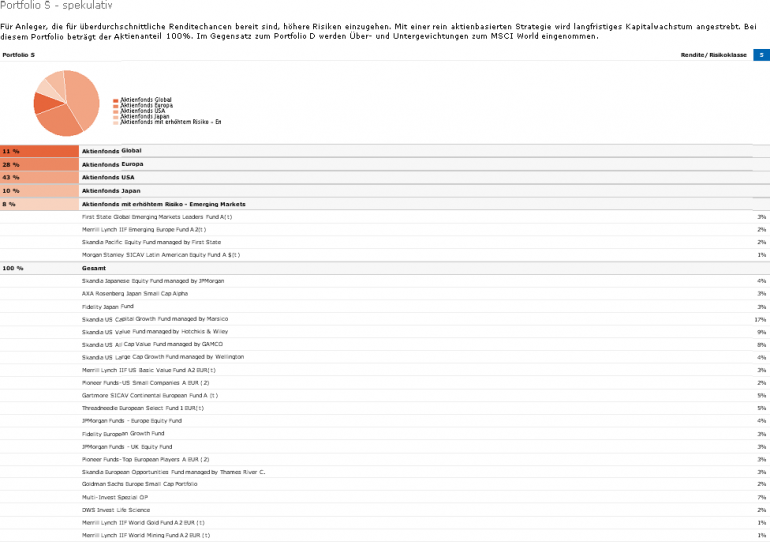The image size is (770, 542).
Task: Open AXA Rosenberg Japan Small Cap Alpha
Action: click(x=385, y=294)
